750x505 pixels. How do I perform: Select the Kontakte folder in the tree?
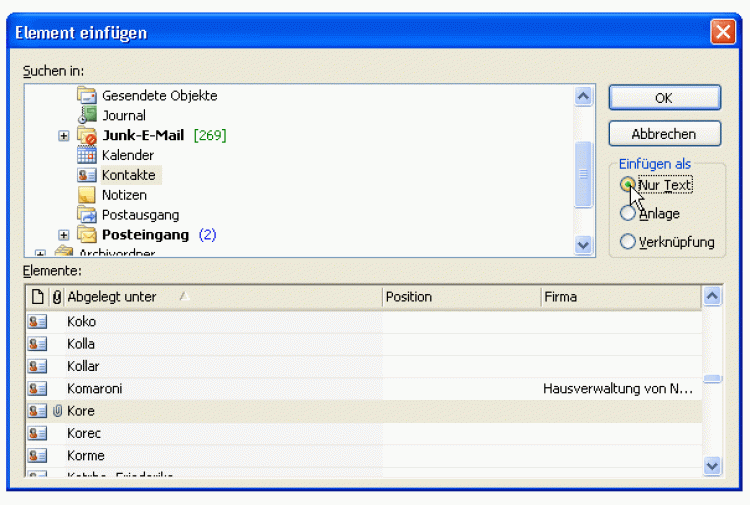[127, 175]
